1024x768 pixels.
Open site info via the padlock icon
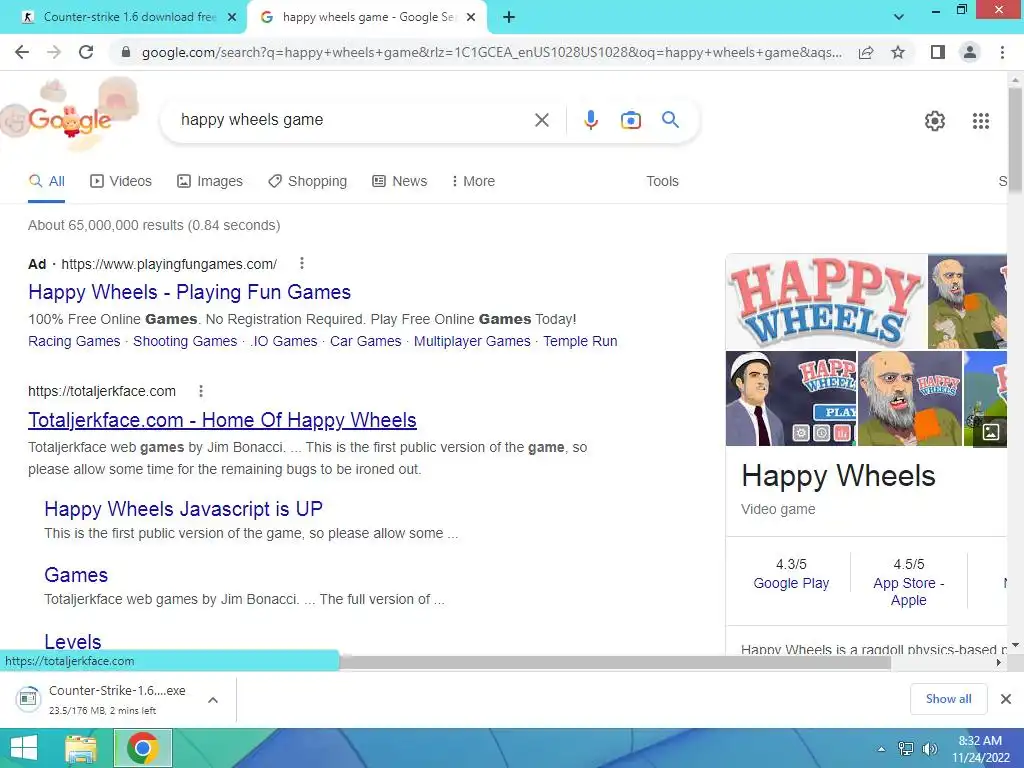126,52
